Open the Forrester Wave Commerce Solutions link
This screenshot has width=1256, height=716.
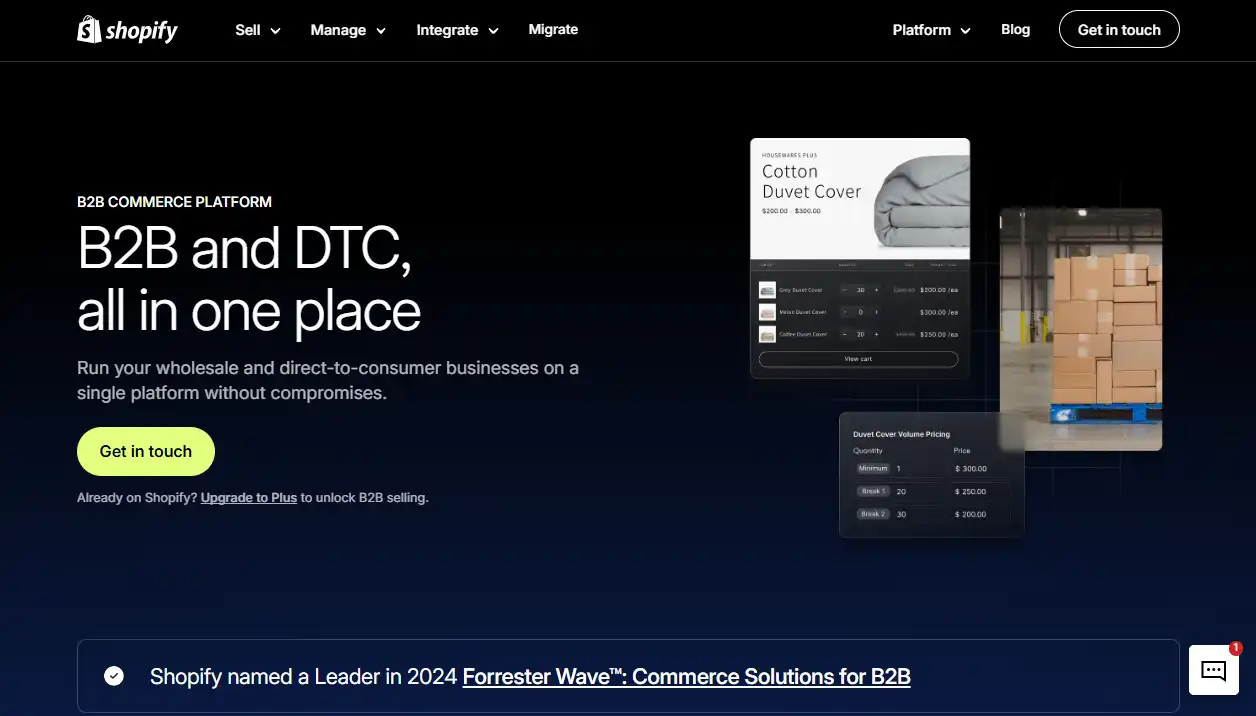686,677
